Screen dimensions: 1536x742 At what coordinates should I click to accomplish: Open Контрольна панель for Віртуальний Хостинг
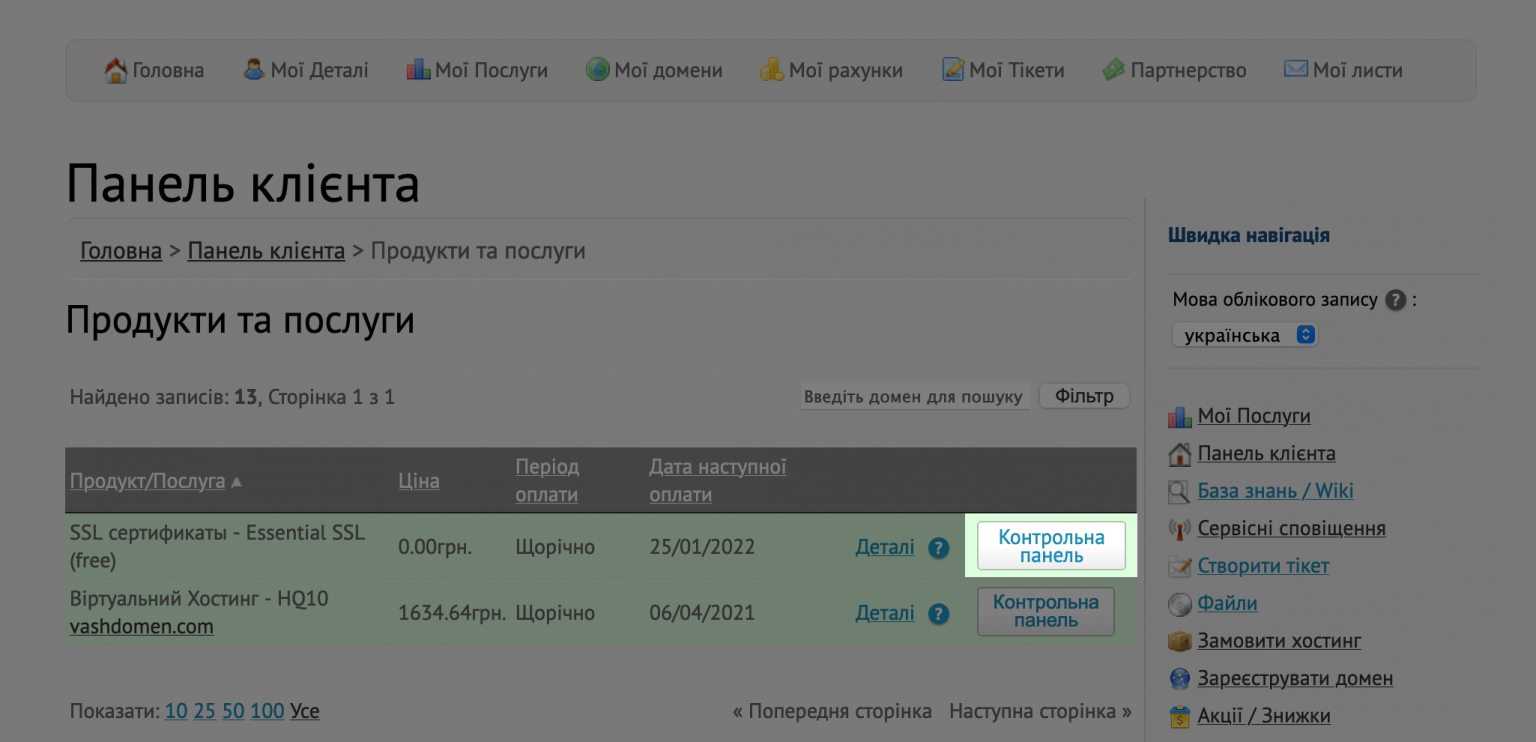click(1045, 611)
